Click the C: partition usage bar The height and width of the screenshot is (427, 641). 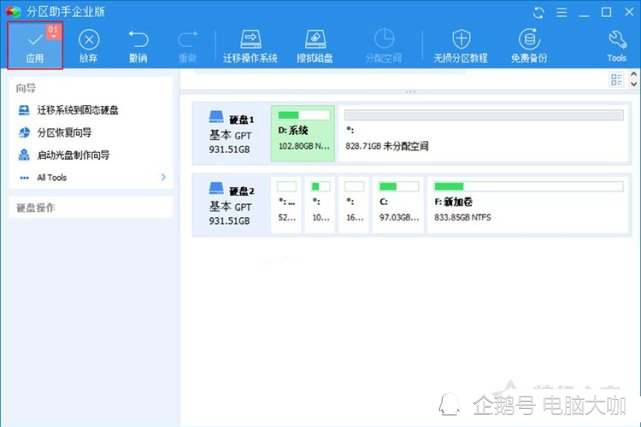[x=399, y=187]
